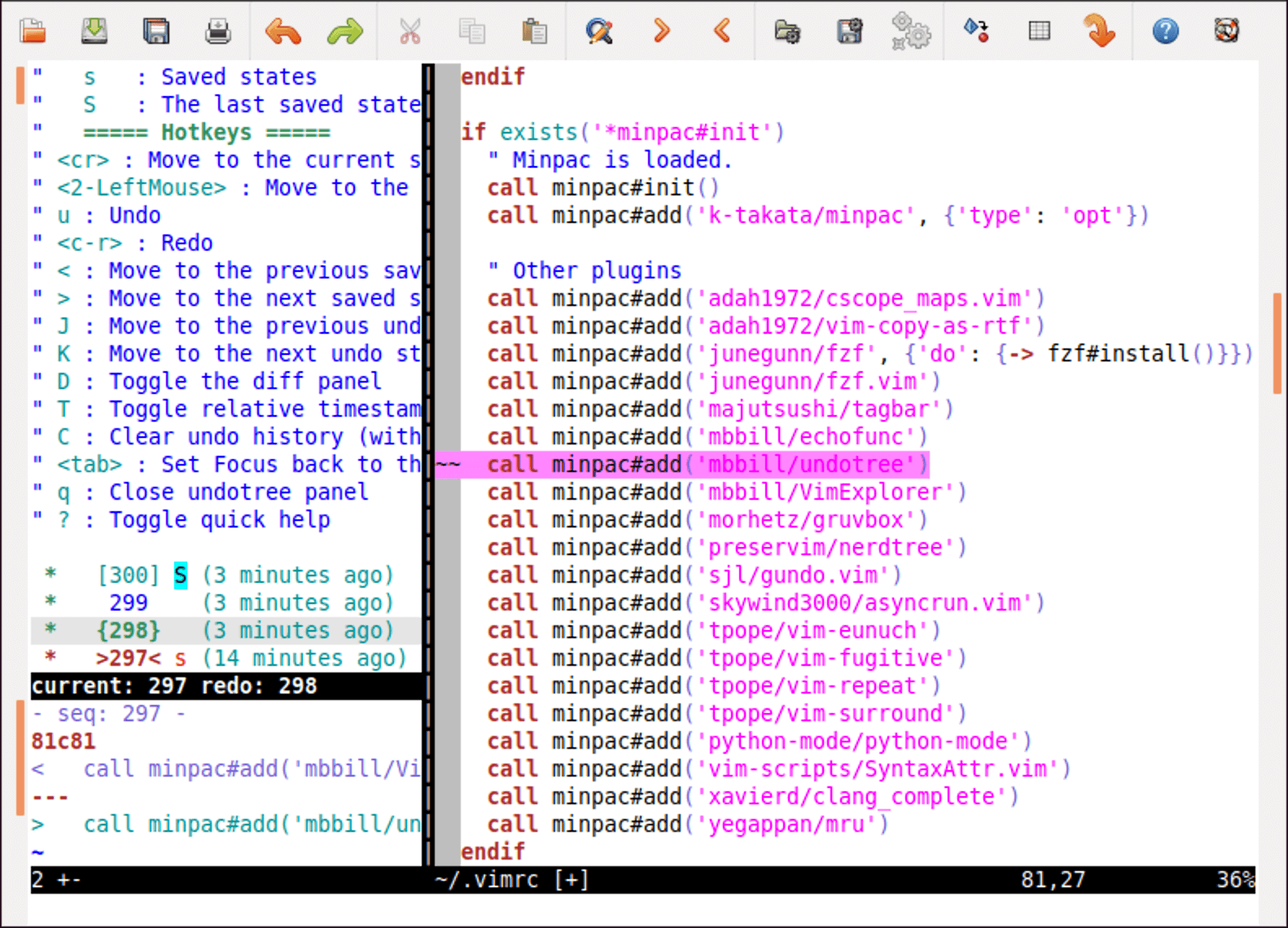Click the Open file toolbar icon
The image size is (1288, 928).
[x=33, y=32]
